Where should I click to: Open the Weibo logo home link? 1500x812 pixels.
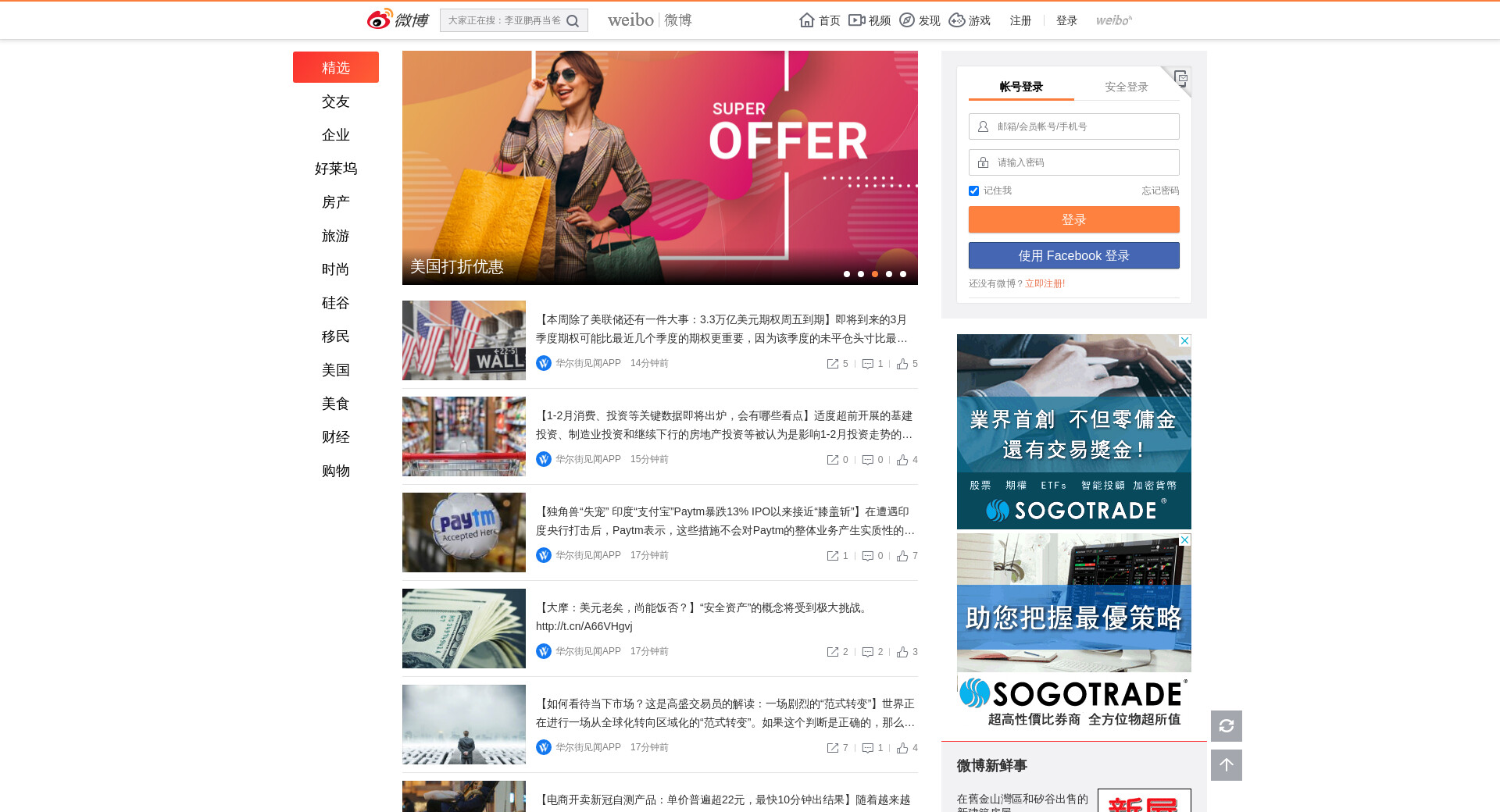(x=398, y=20)
